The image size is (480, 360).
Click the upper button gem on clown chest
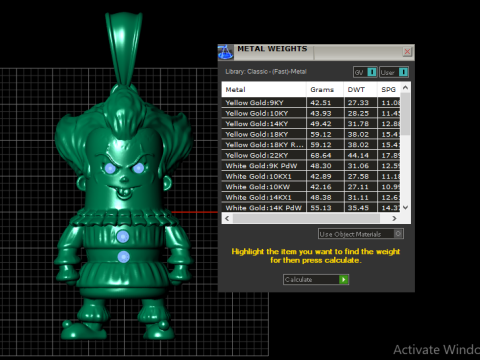[123, 236]
